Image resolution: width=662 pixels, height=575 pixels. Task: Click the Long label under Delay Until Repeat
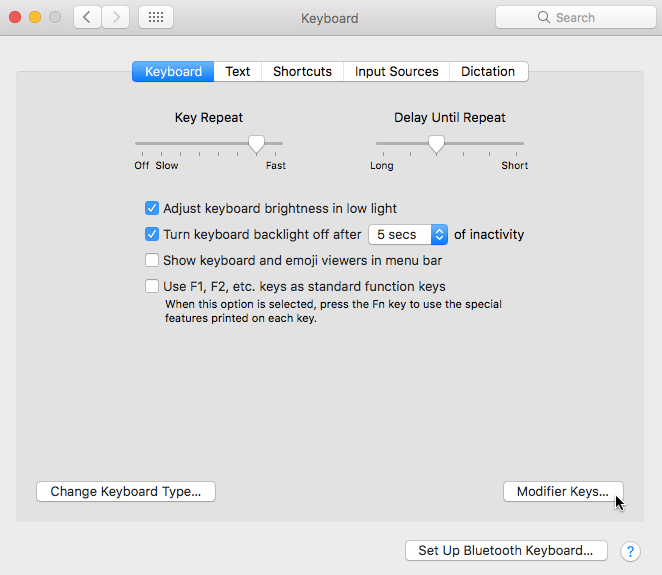click(x=382, y=165)
